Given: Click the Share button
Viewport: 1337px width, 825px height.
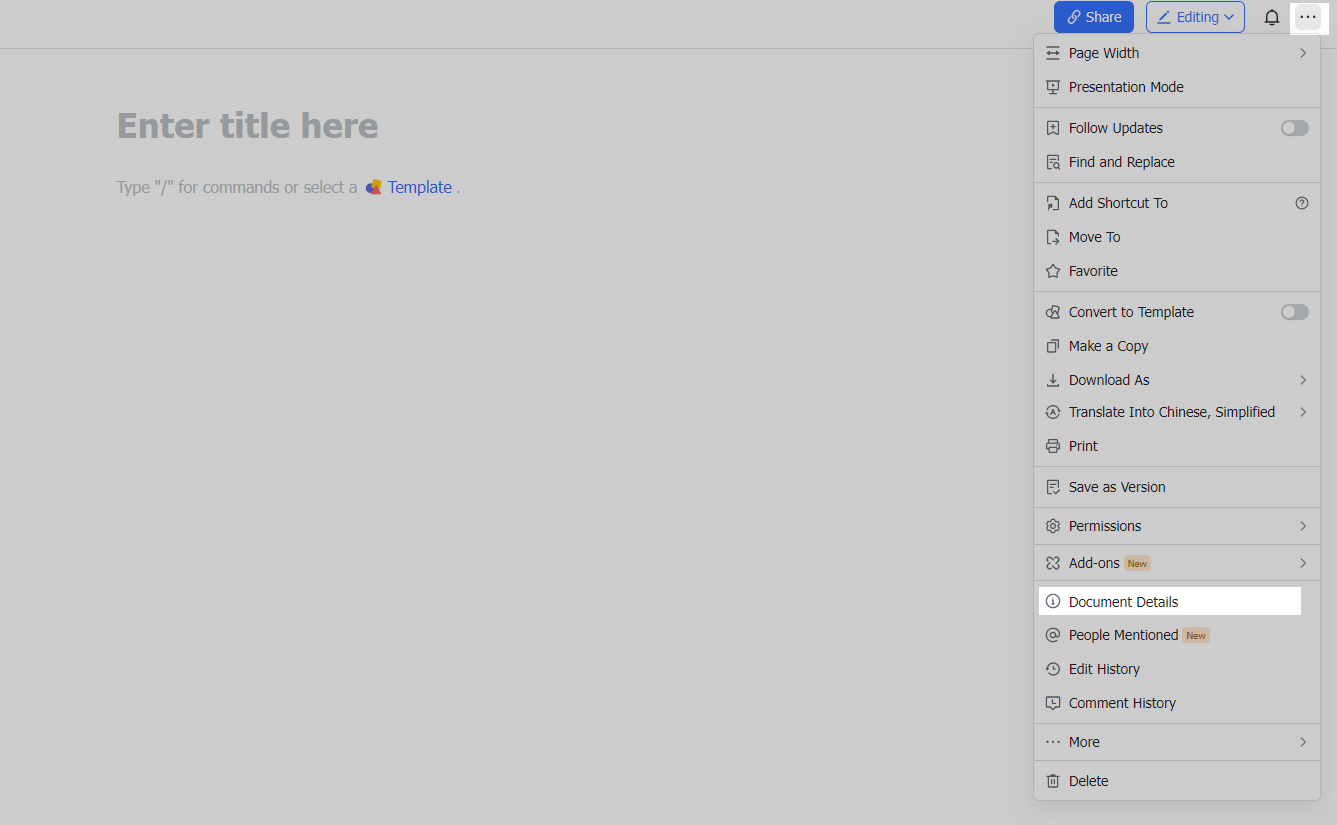Looking at the screenshot, I should point(1093,17).
